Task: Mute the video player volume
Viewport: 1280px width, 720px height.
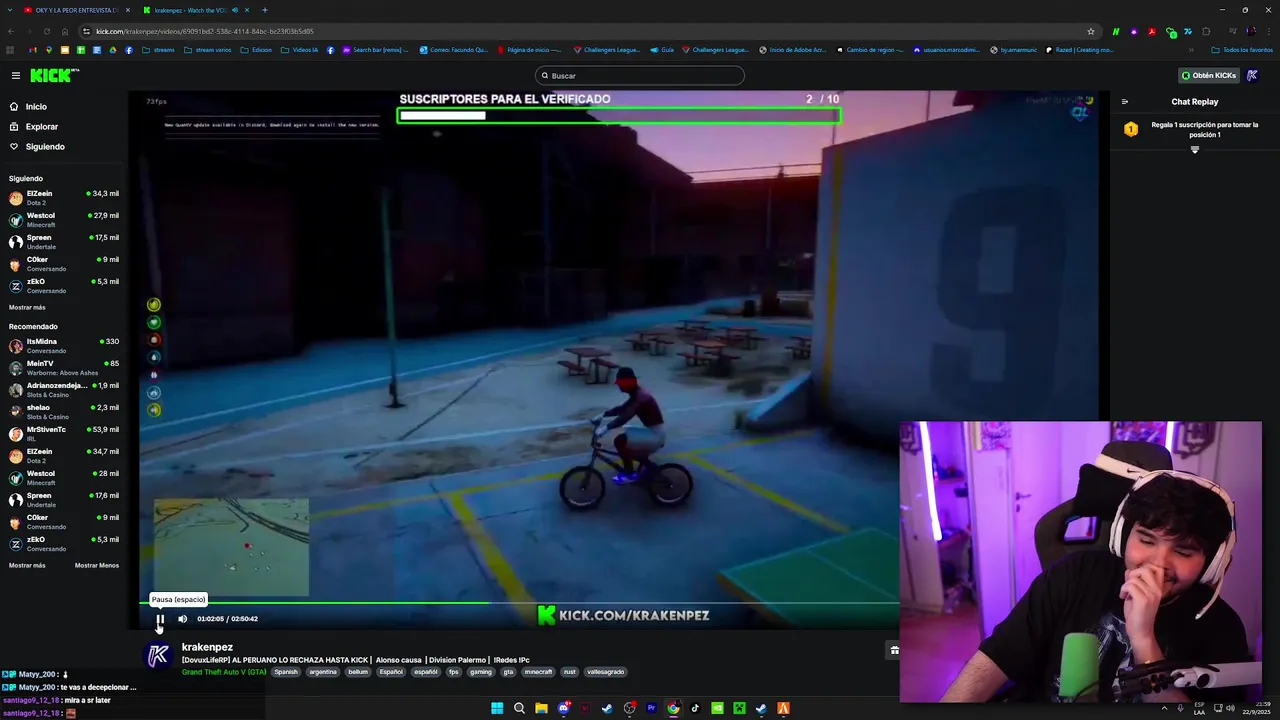Action: pos(182,619)
